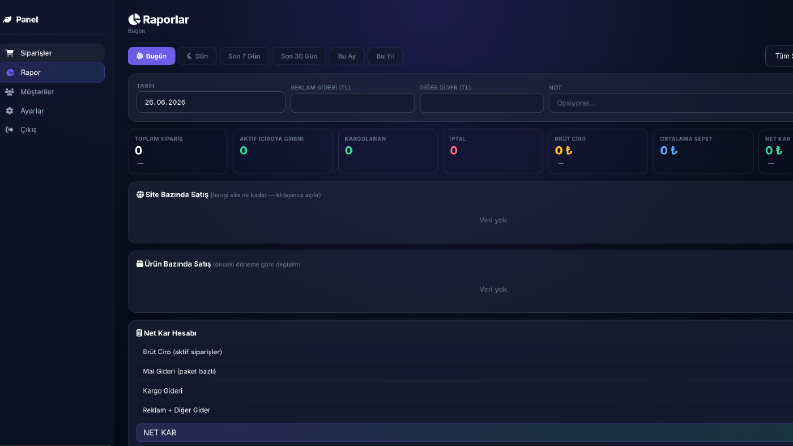Screen dimensions: 793x446
Task: Select Çıkış to log out
Action: [53, 130]
